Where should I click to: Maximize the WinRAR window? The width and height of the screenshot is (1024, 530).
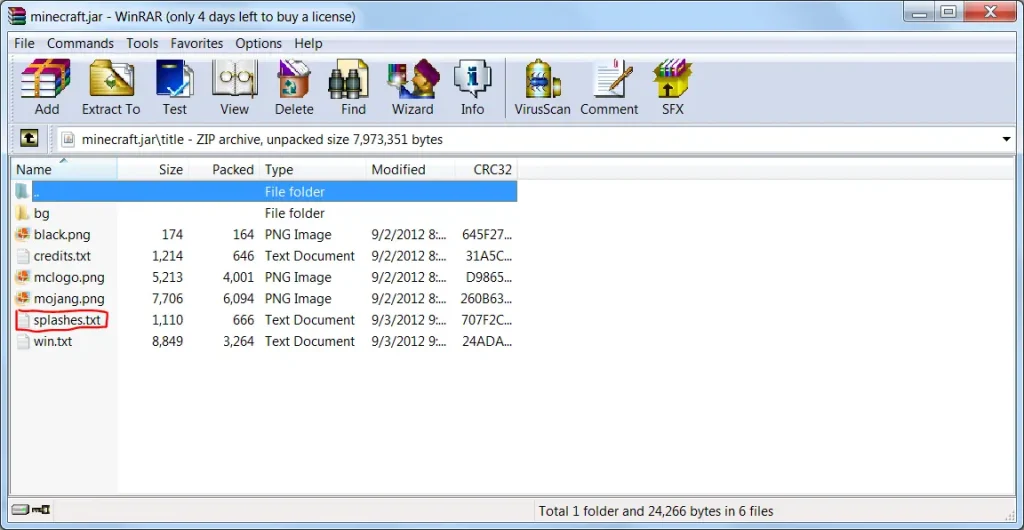coord(949,12)
